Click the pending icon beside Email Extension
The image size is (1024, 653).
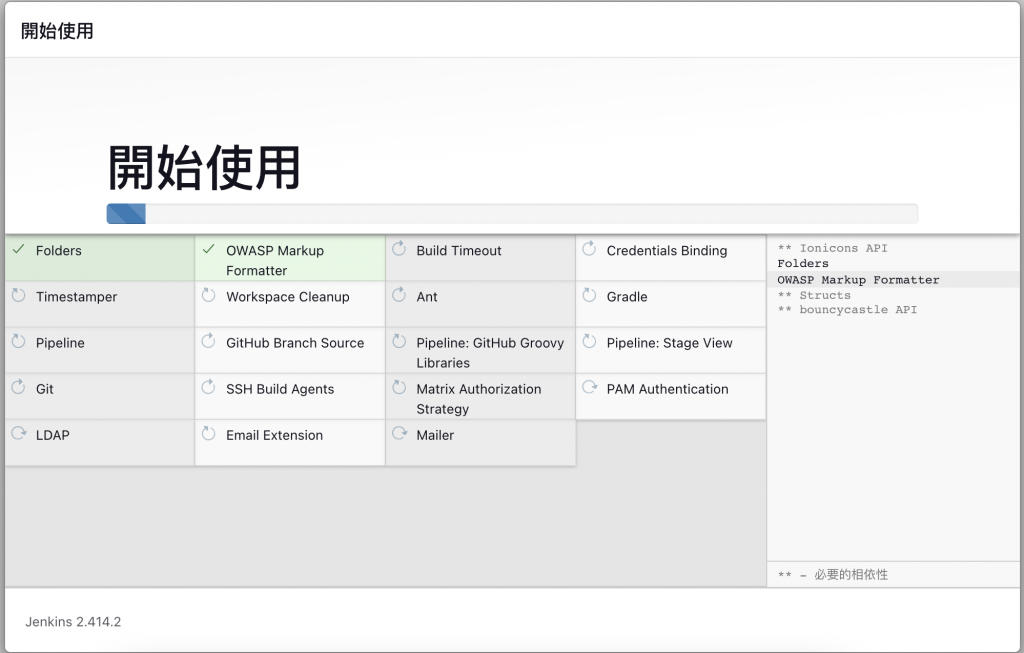click(209, 434)
